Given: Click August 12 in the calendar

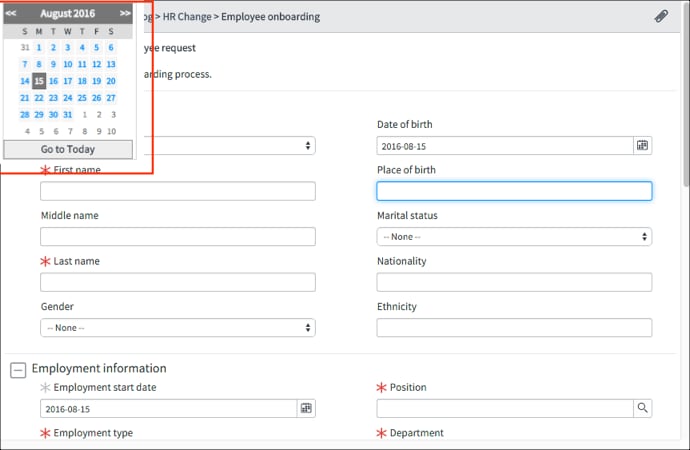Looking at the screenshot, I should (x=96, y=64).
